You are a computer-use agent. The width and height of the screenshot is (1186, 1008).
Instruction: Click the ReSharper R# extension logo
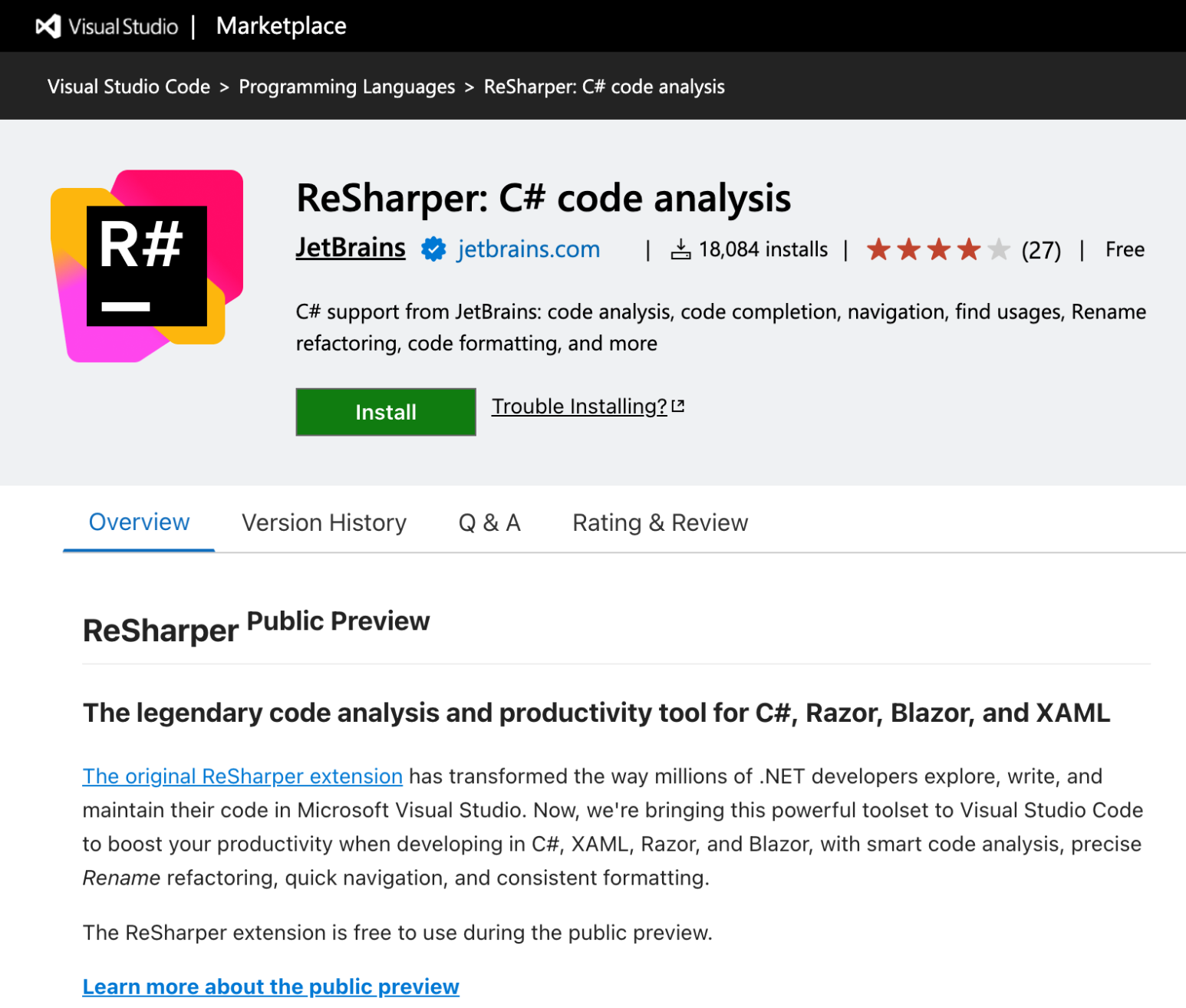click(x=147, y=265)
